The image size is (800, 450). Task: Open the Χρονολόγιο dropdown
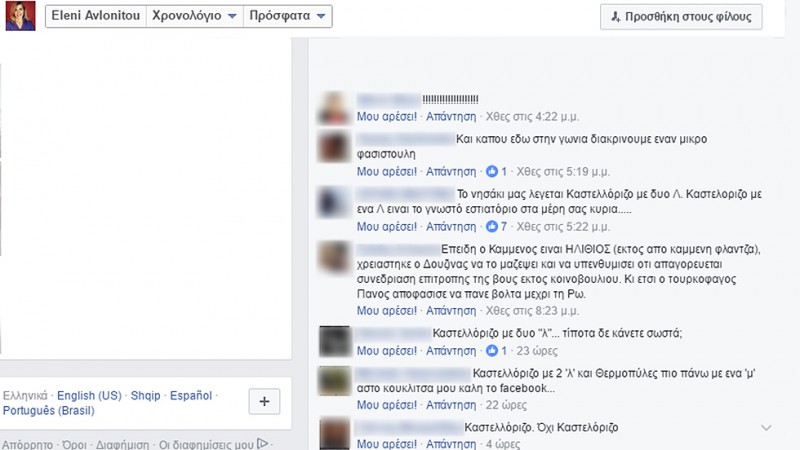pos(195,16)
